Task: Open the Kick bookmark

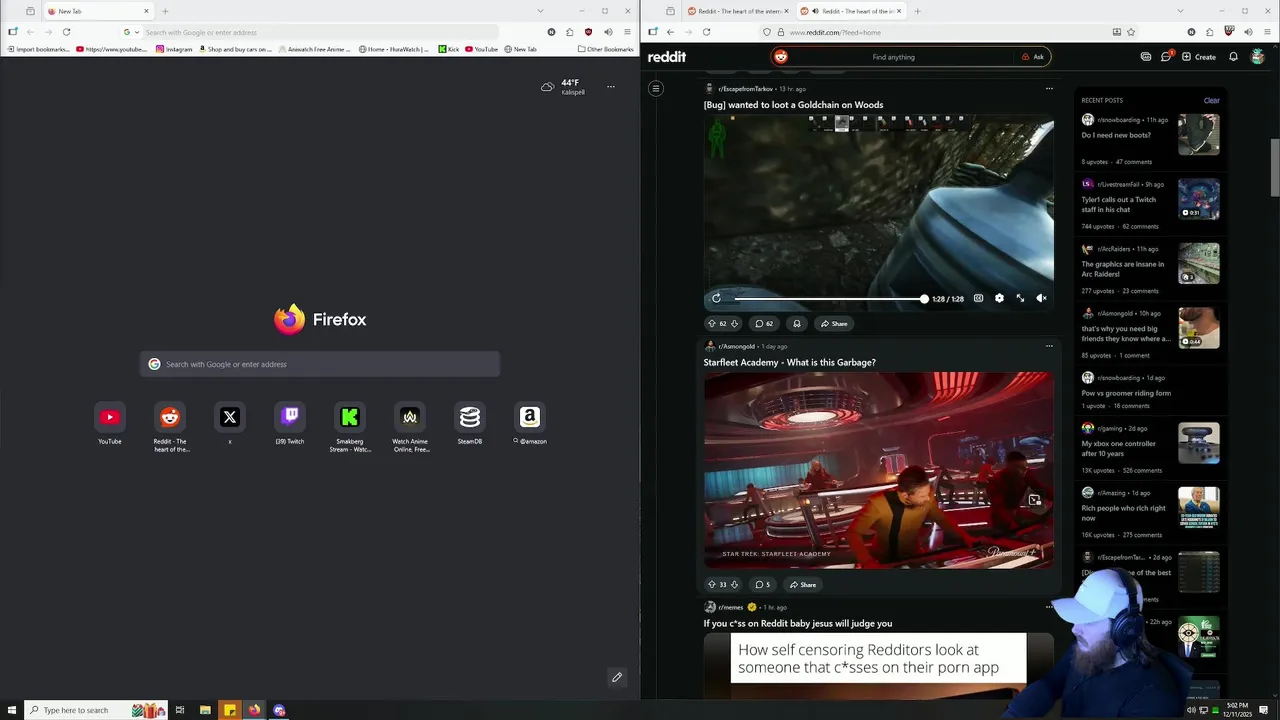Action: [x=449, y=49]
